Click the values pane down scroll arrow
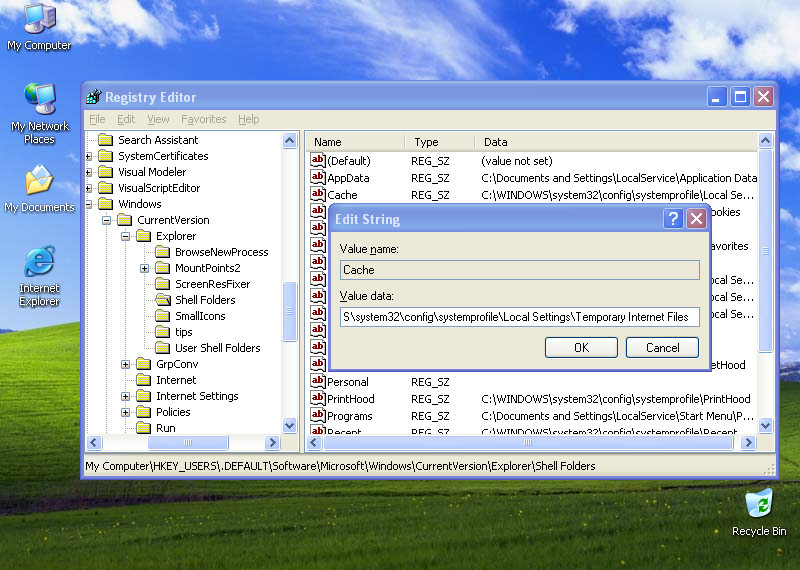Viewport: 800px width, 570px height. click(x=765, y=425)
